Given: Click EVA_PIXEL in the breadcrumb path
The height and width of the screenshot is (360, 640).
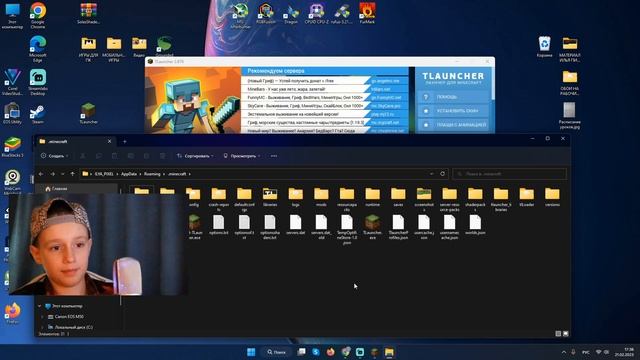Looking at the screenshot, I should click(x=104, y=174).
